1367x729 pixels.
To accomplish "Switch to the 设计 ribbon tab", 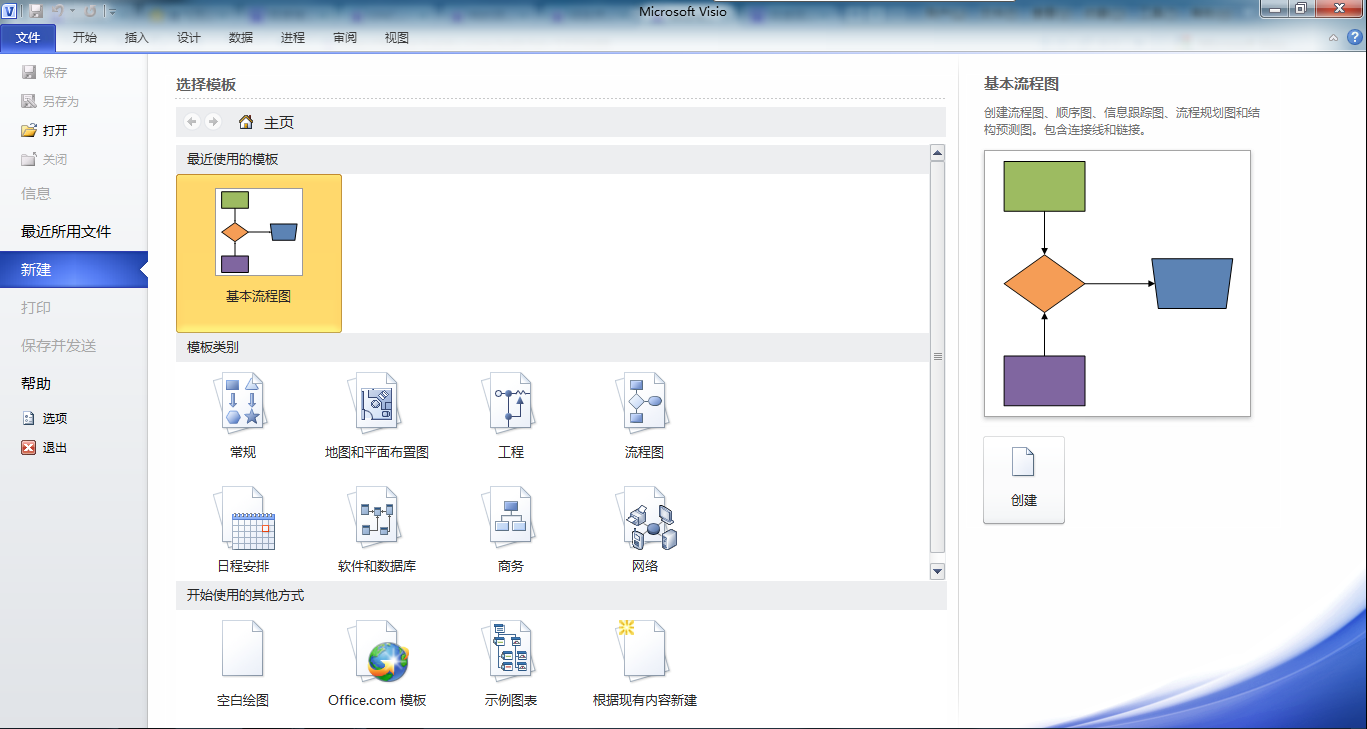I will click(x=189, y=38).
